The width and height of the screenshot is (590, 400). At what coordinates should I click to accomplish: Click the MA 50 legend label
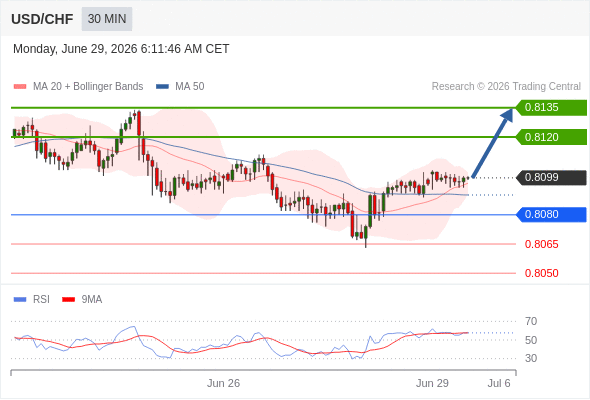click(190, 87)
